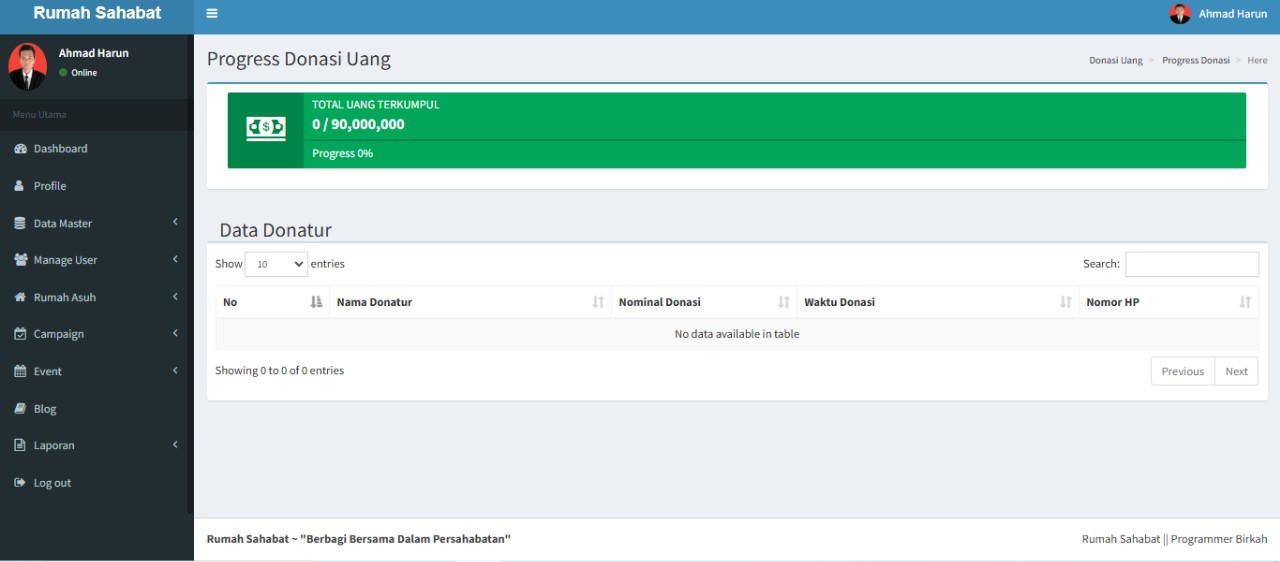Click the Next pagination button

click(x=1236, y=371)
